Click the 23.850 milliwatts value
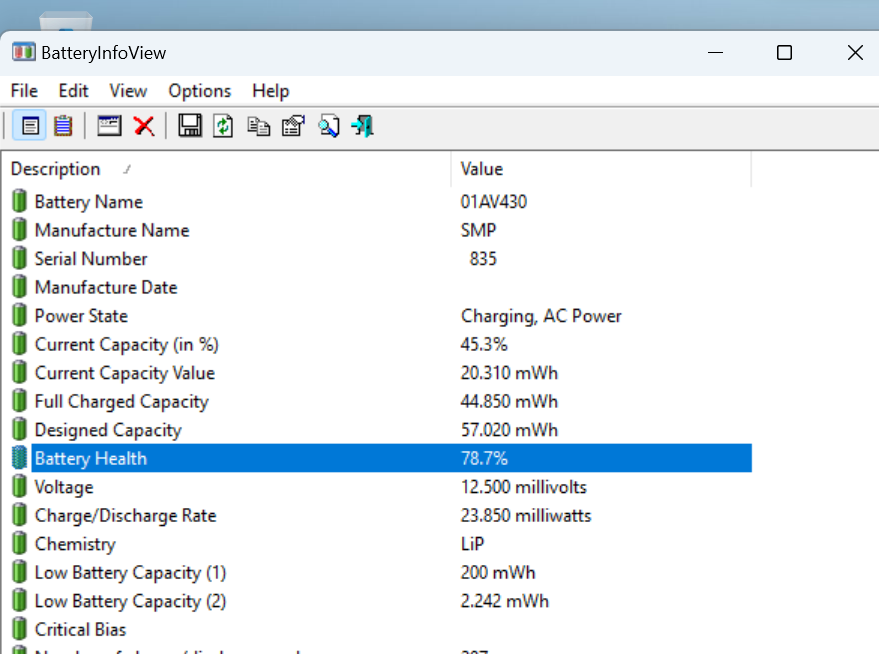The width and height of the screenshot is (879, 654). click(x=526, y=515)
